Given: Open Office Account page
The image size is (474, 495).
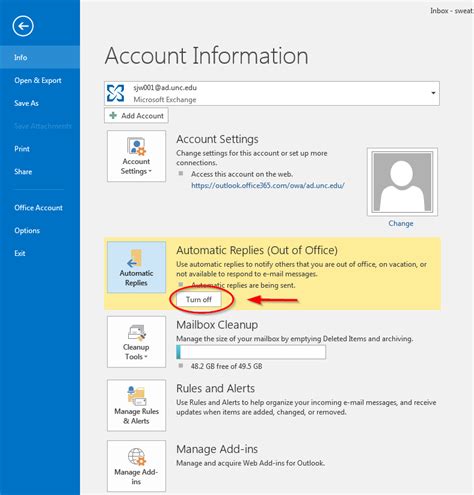Looking at the screenshot, I should pos(38,208).
